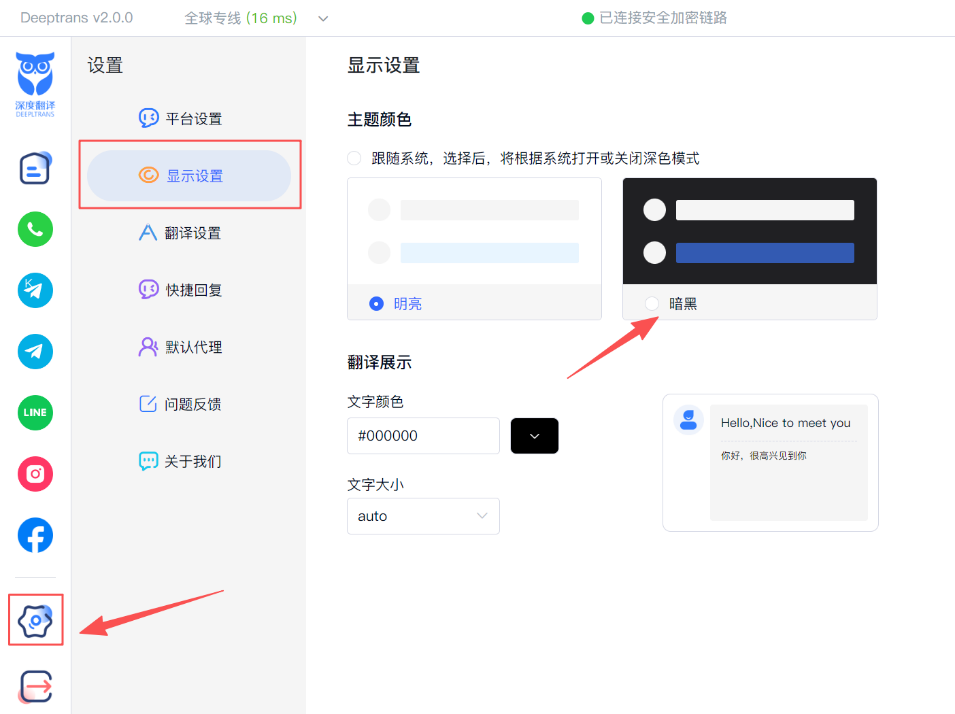This screenshot has width=955, height=714.
Task: Open 默认代理 menu item
Action: point(189,347)
